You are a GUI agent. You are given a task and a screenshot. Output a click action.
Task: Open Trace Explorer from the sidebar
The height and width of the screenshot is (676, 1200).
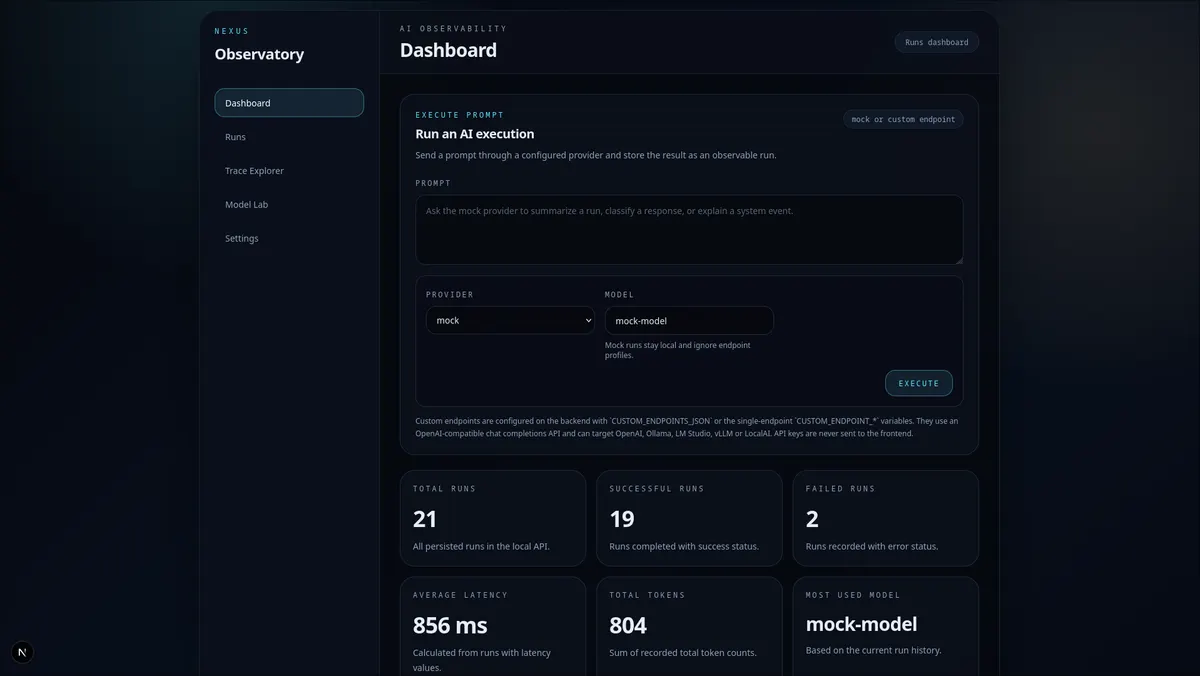click(289, 171)
